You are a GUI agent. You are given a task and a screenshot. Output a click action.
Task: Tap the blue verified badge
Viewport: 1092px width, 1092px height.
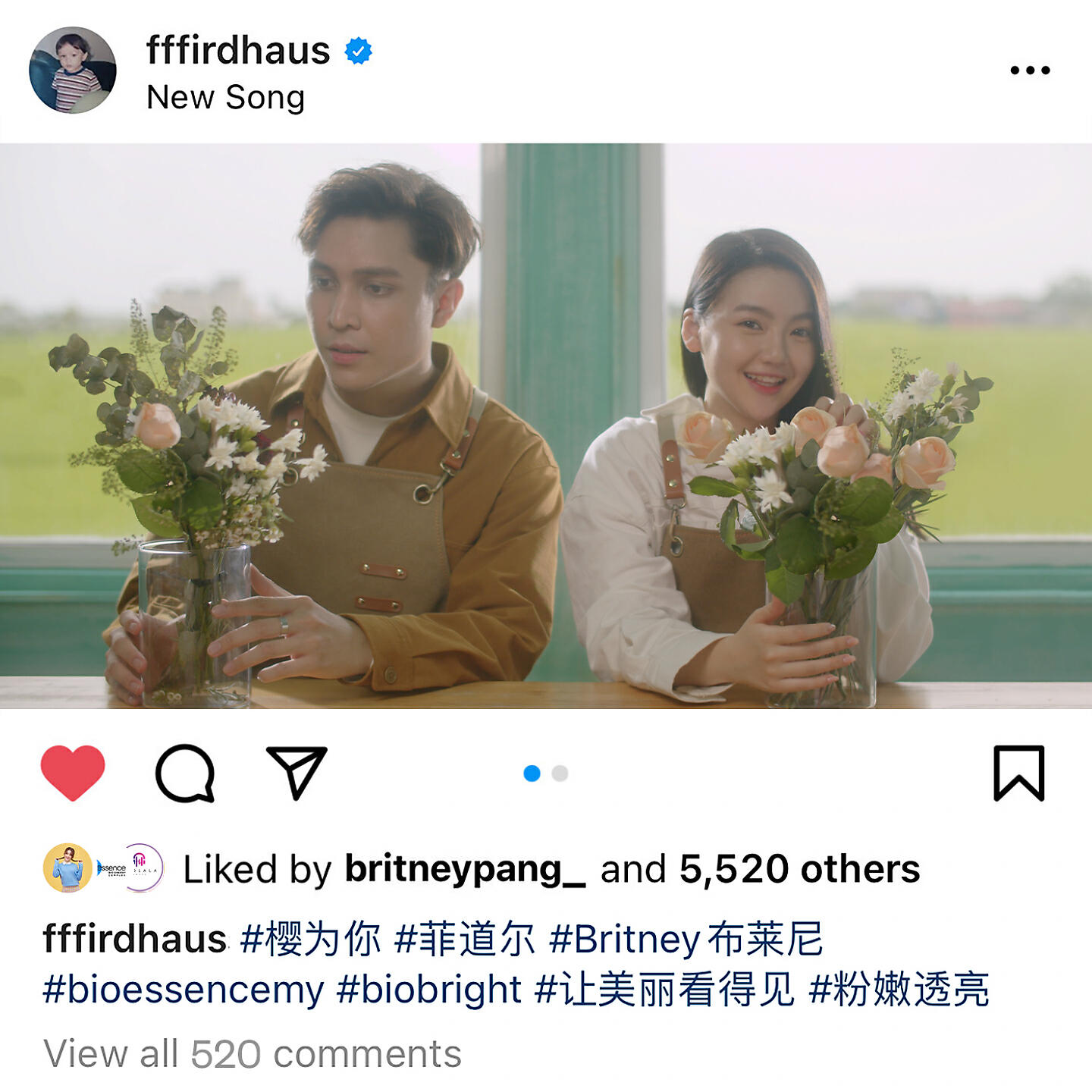point(358,52)
